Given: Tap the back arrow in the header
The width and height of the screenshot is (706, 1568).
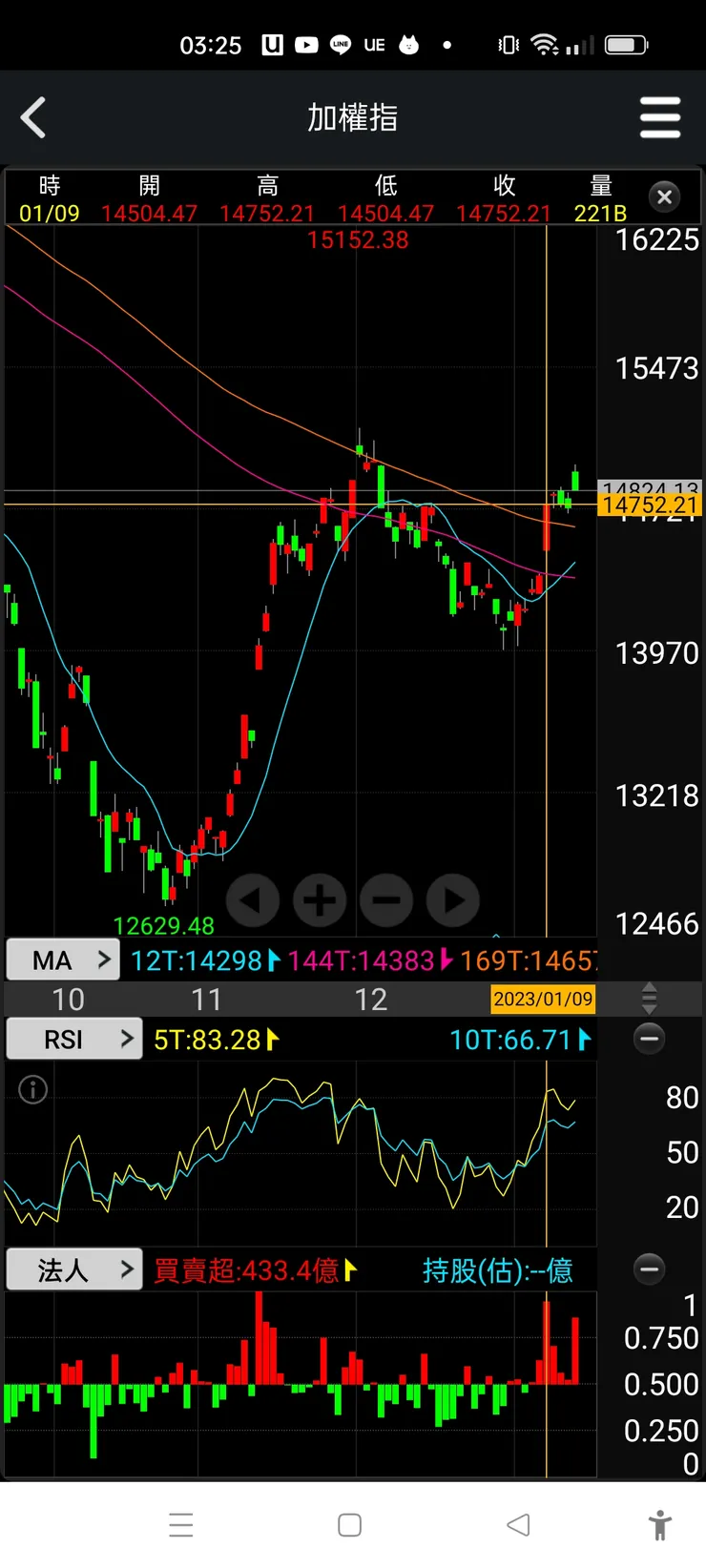Looking at the screenshot, I should click(33, 118).
